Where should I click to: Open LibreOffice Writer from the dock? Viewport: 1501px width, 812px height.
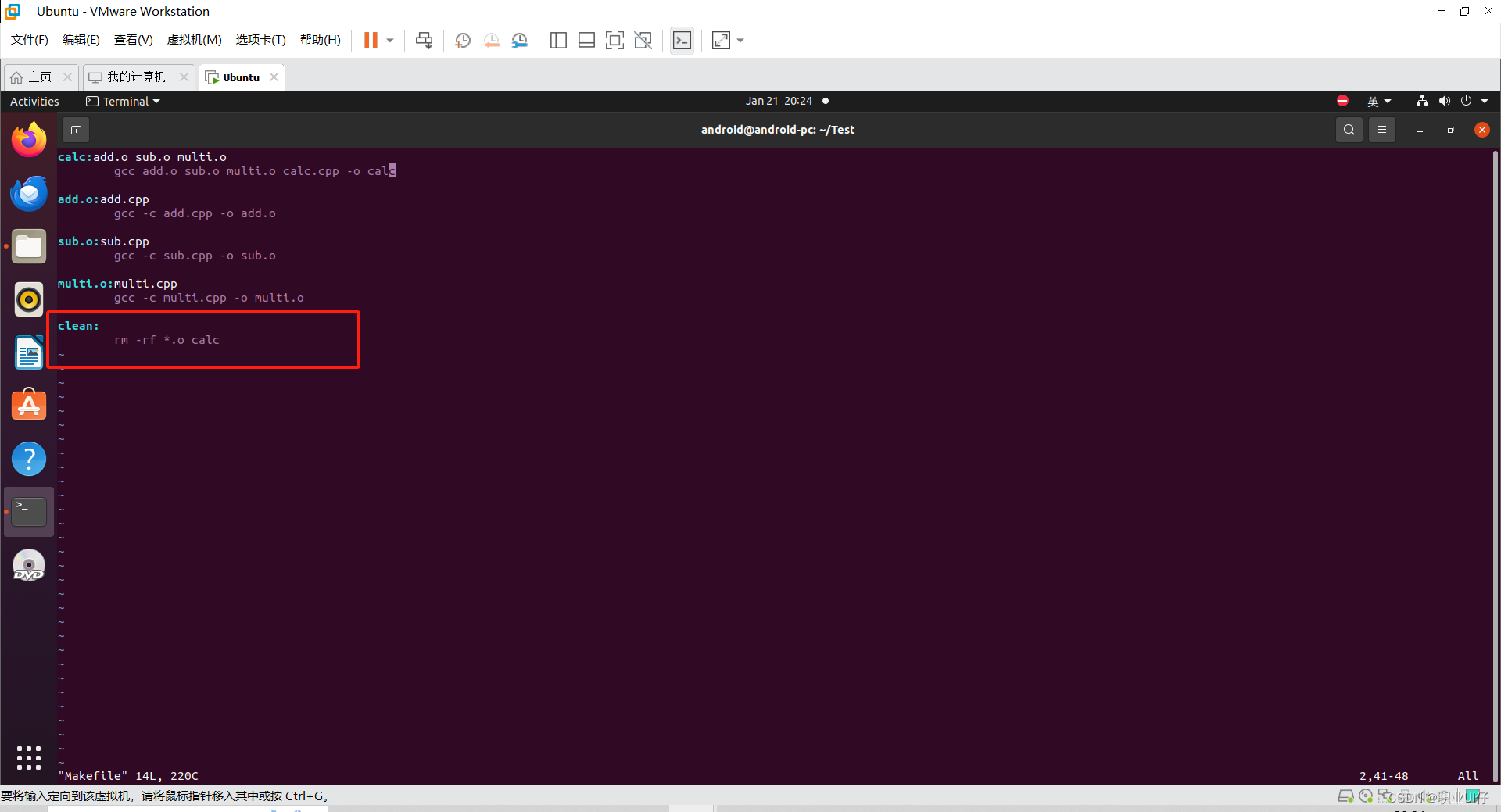[29, 352]
